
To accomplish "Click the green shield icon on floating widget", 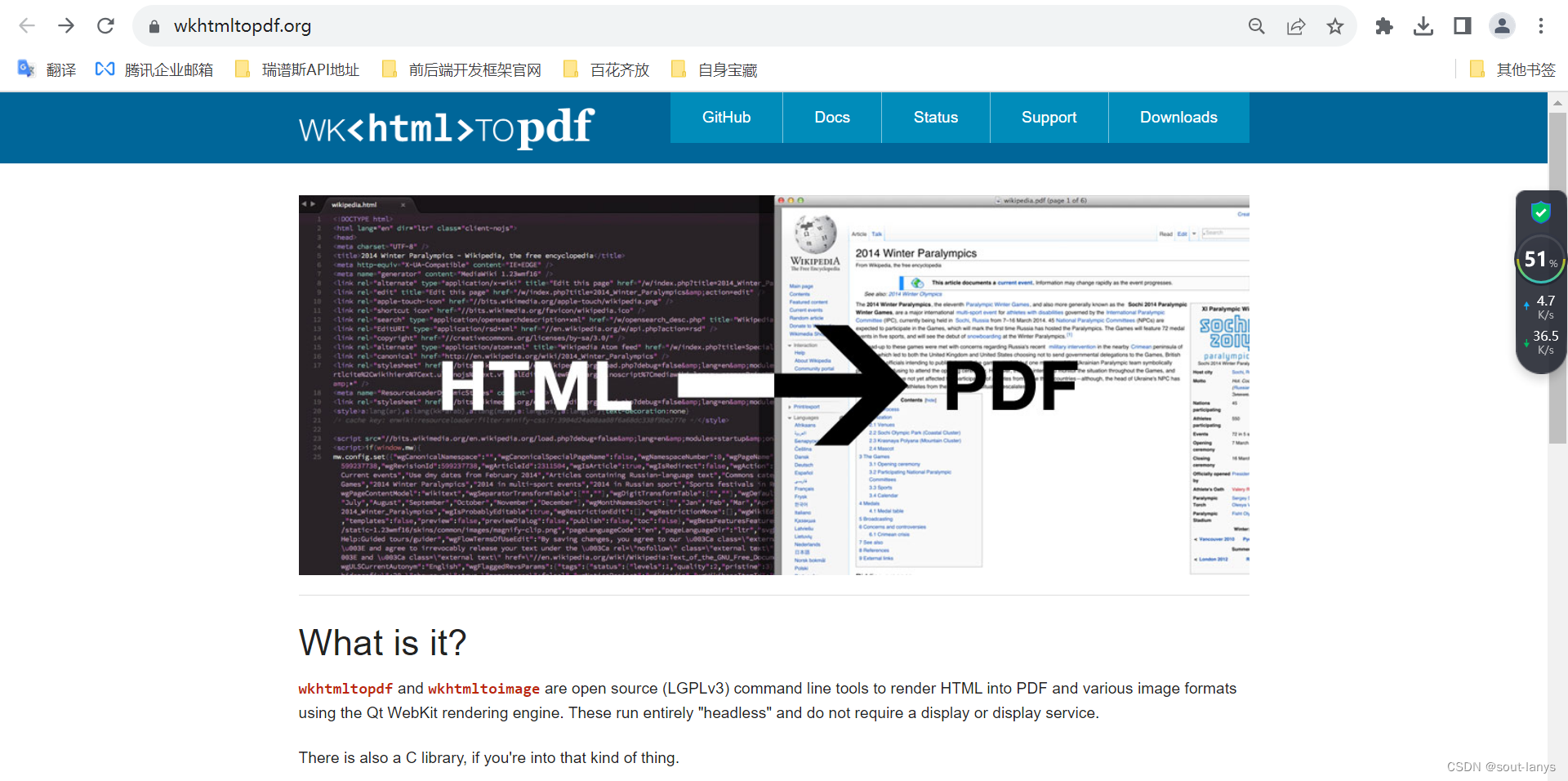I will (x=1540, y=212).
